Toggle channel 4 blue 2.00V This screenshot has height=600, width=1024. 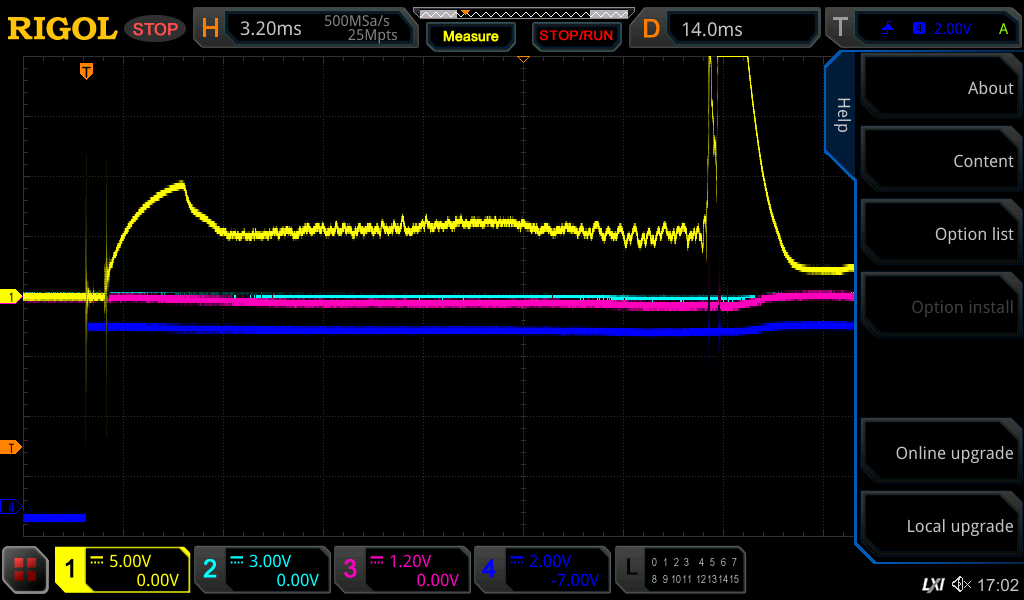point(542,570)
